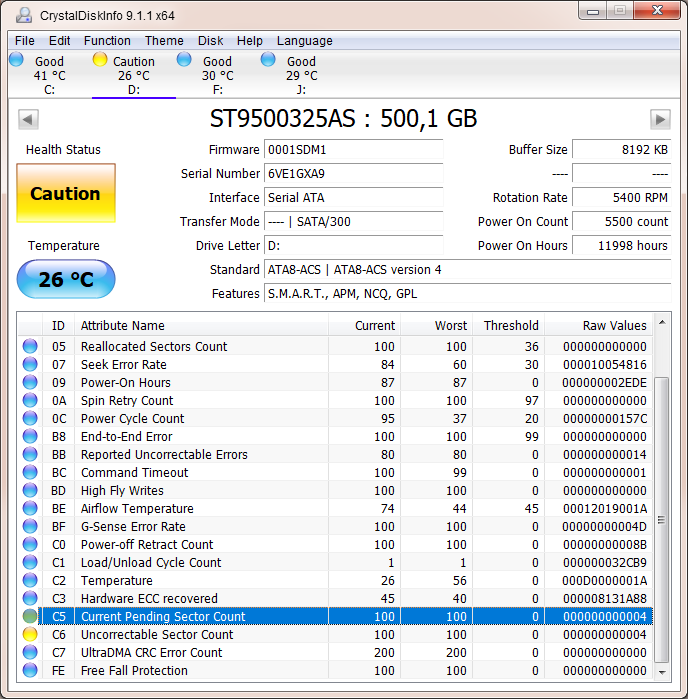
Task: Click status icon for UltraDMA CRC Error Count
Action: point(30,652)
